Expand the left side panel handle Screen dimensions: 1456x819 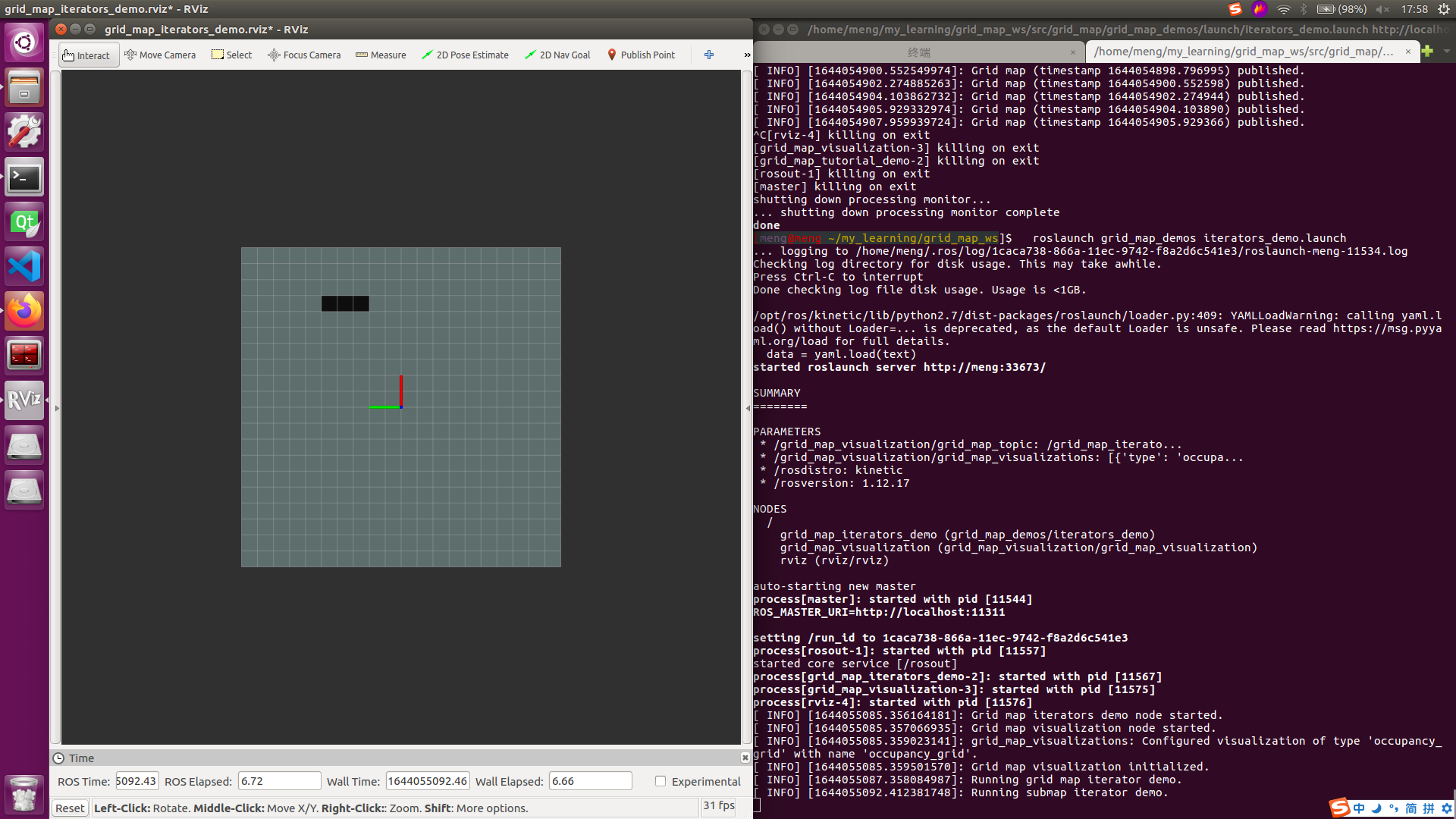[x=57, y=408]
